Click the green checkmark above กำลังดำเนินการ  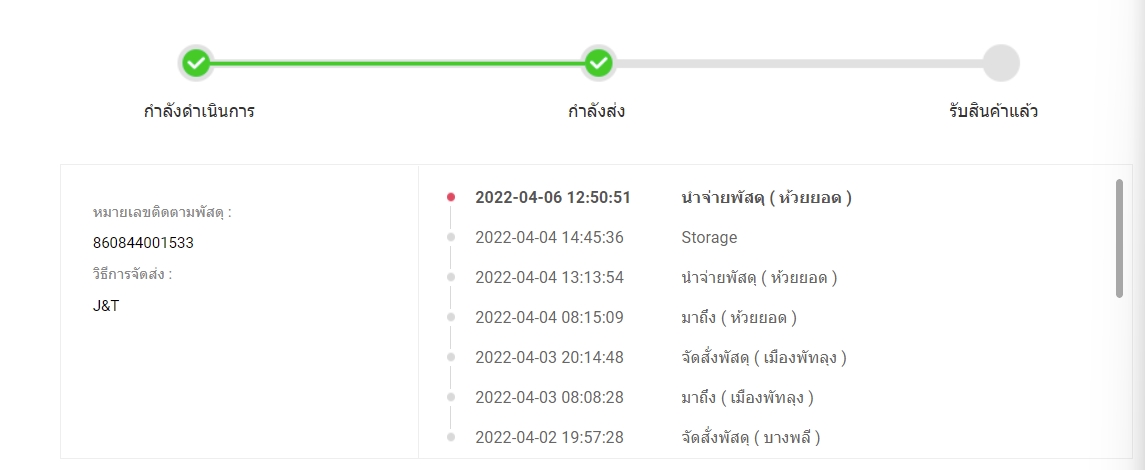click(x=197, y=64)
